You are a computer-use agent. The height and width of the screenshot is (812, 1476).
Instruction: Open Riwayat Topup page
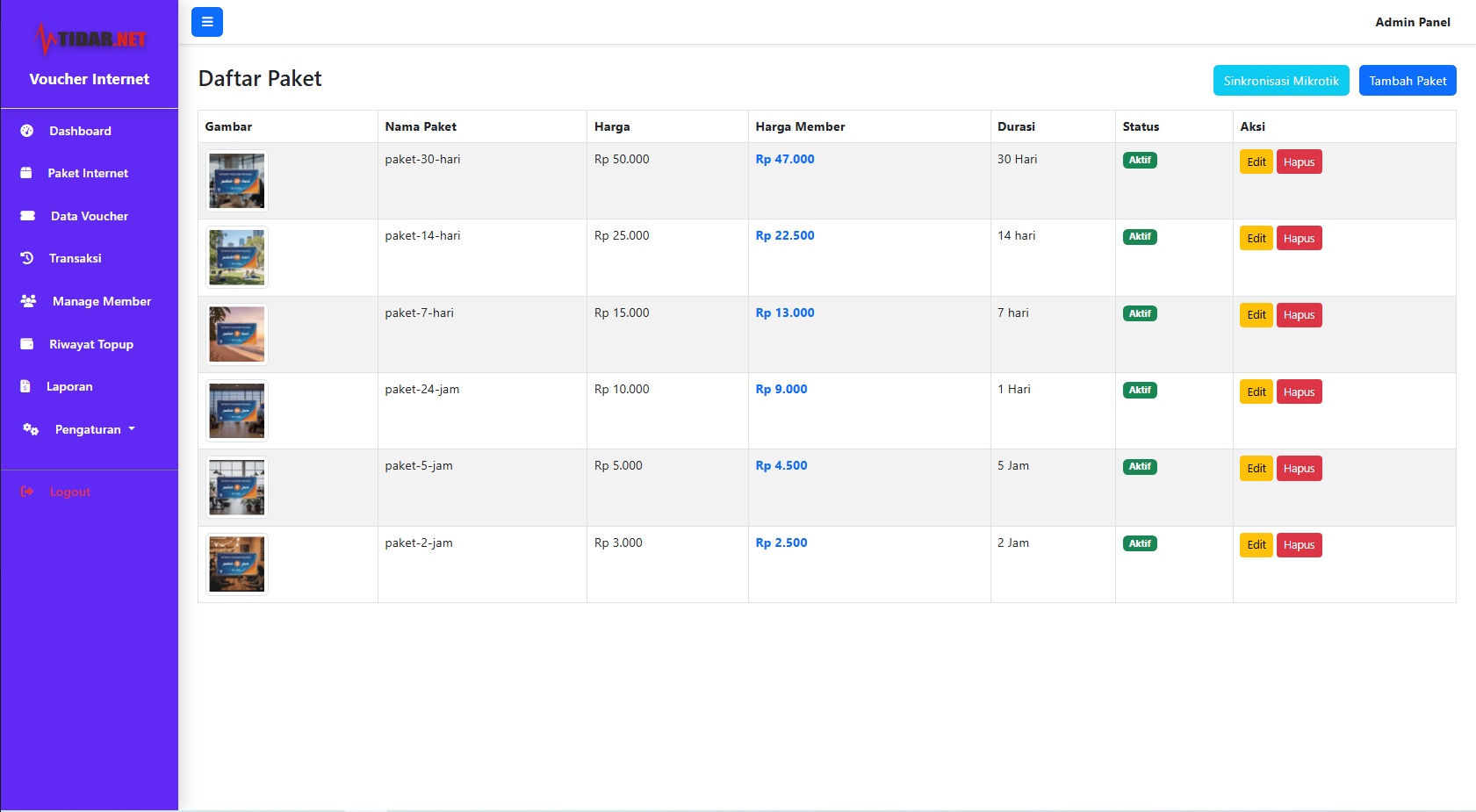point(90,344)
